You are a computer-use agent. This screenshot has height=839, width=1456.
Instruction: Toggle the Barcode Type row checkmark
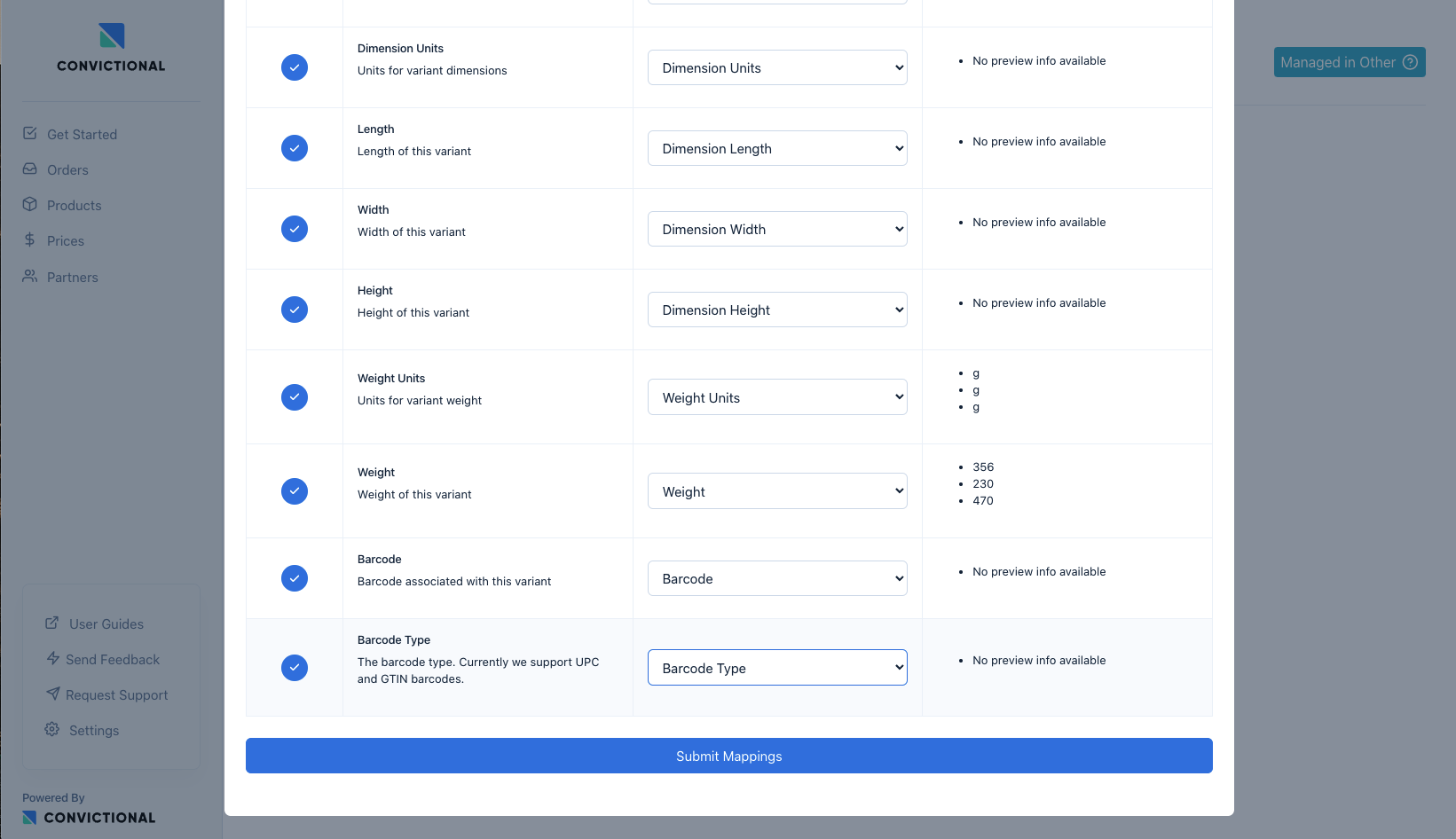[295, 668]
